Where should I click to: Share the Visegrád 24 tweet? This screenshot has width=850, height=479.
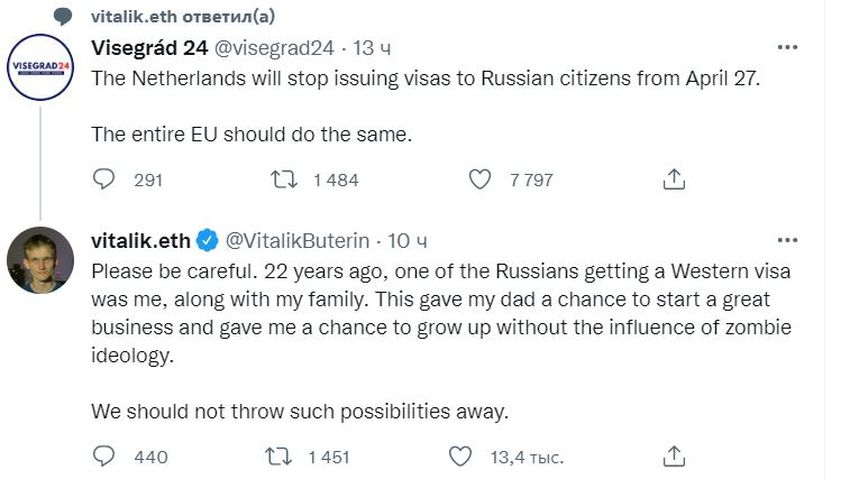pyautogui.click(x=675, y=180)
